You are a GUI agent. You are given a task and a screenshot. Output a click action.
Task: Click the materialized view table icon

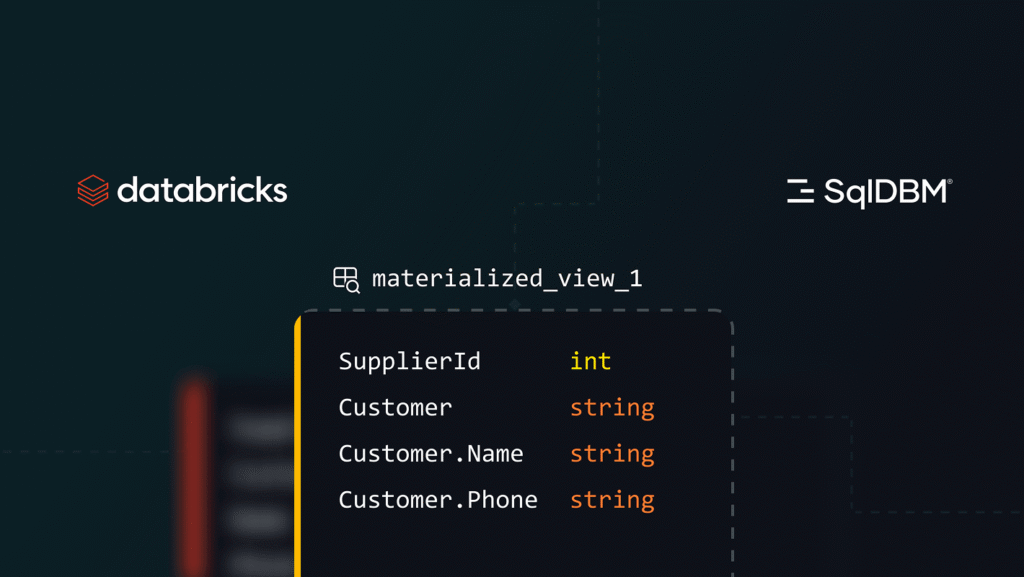pos(346,280)
